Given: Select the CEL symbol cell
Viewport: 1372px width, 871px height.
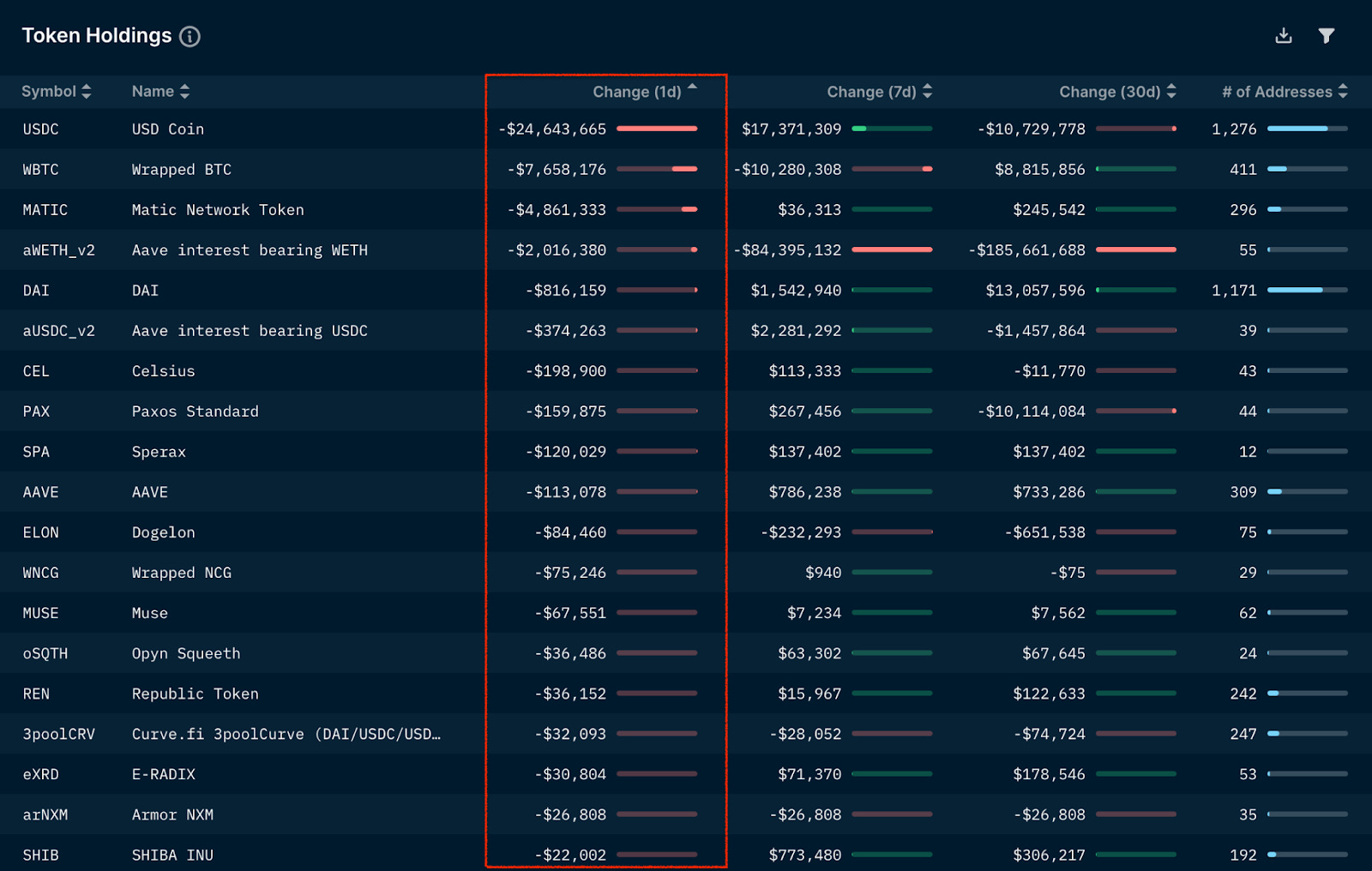Looking at the screenshot, I should click(36, 371).
